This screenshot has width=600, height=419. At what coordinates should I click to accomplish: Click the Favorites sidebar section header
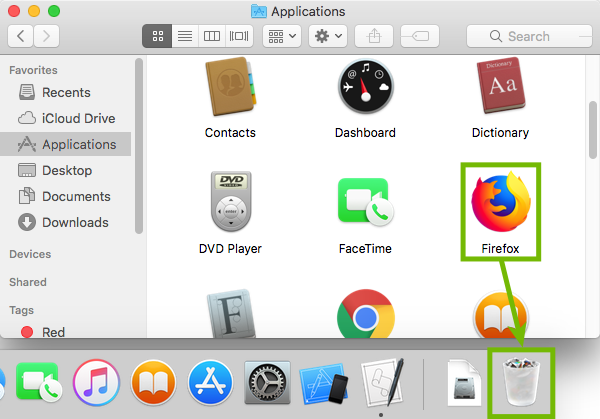pos(33,70)
